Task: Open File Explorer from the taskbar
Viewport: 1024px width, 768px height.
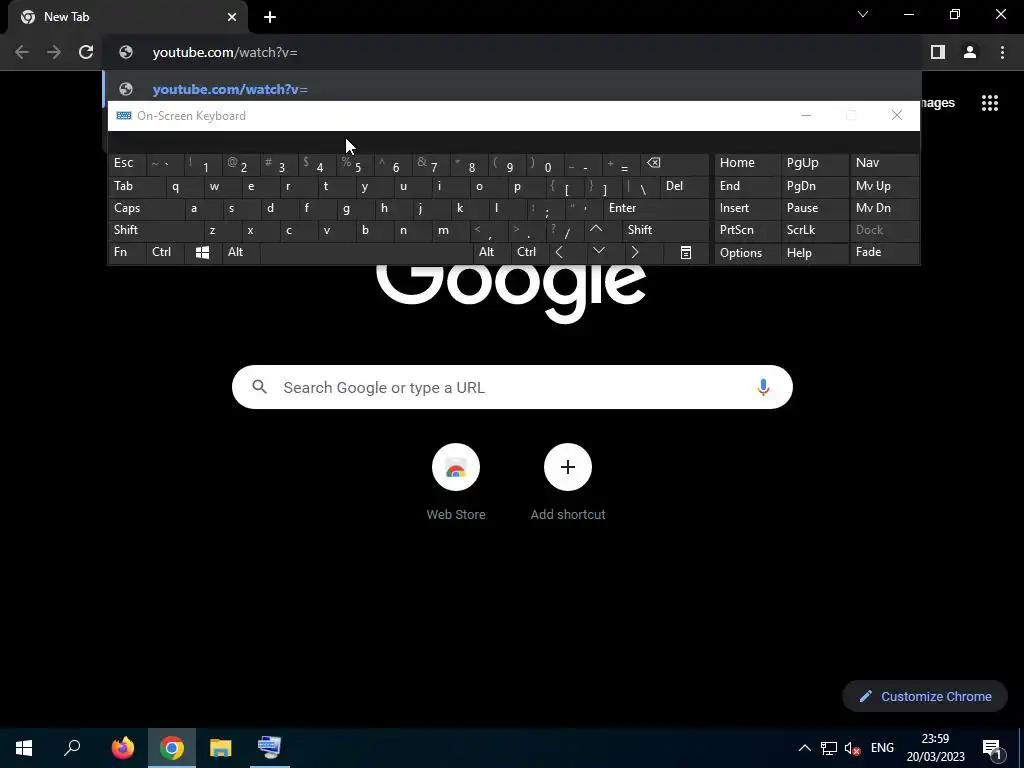Action: [221, 748]
